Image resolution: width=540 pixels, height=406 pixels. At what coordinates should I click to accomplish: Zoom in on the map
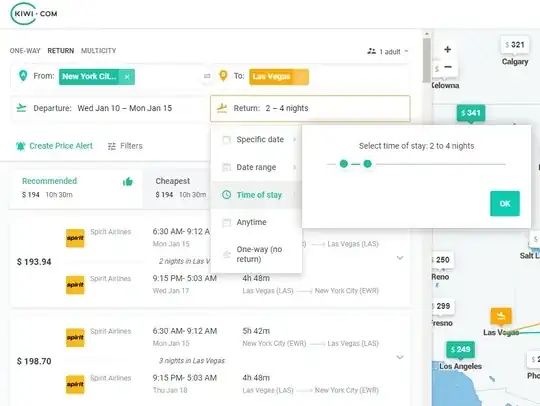[x=447, y=50]
